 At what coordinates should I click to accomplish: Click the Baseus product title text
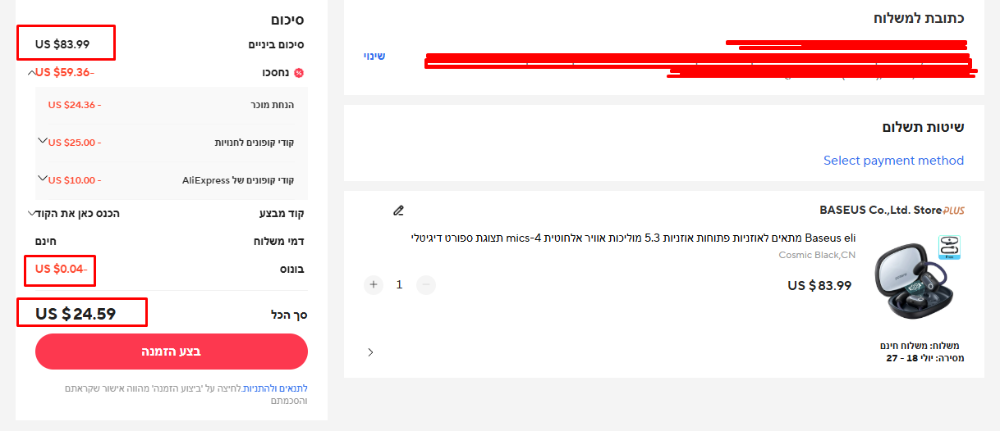633,238
